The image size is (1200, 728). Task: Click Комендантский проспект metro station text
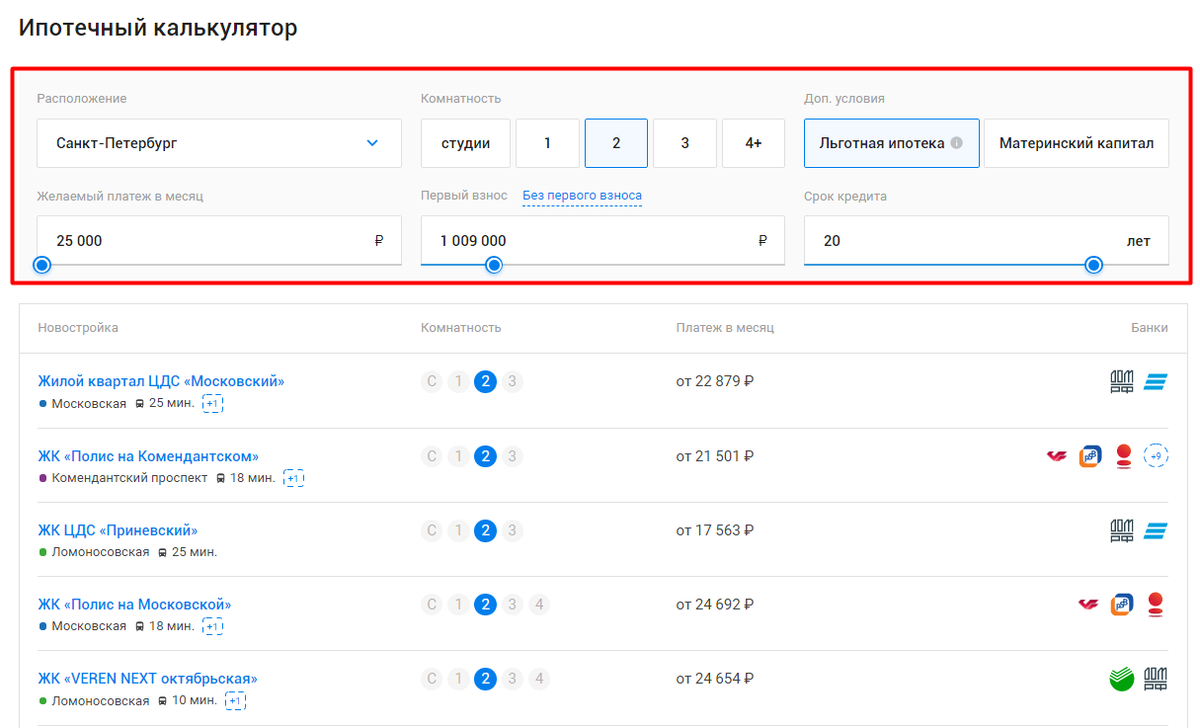tap(129, 478)
